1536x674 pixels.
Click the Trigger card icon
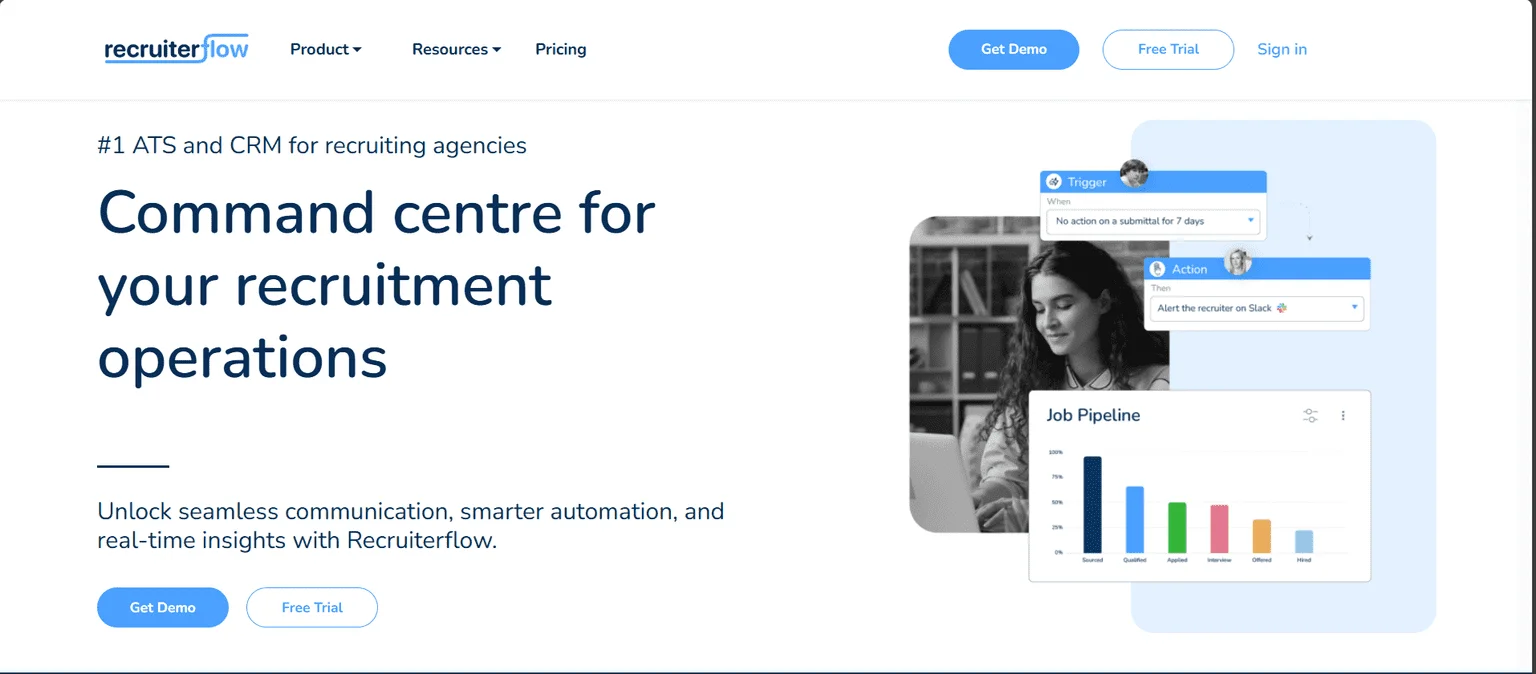click(1053, 182)
